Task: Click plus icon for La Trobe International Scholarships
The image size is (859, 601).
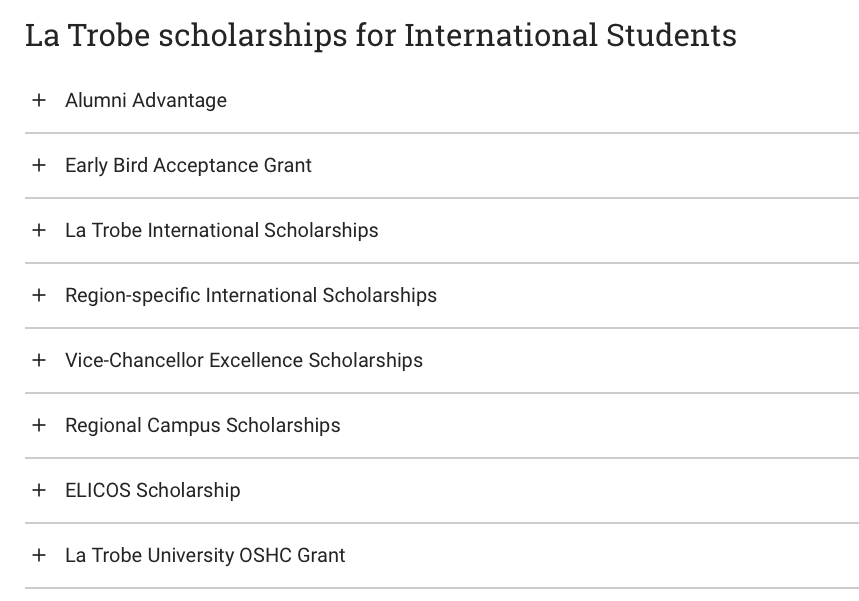Action: coord(39,230)
